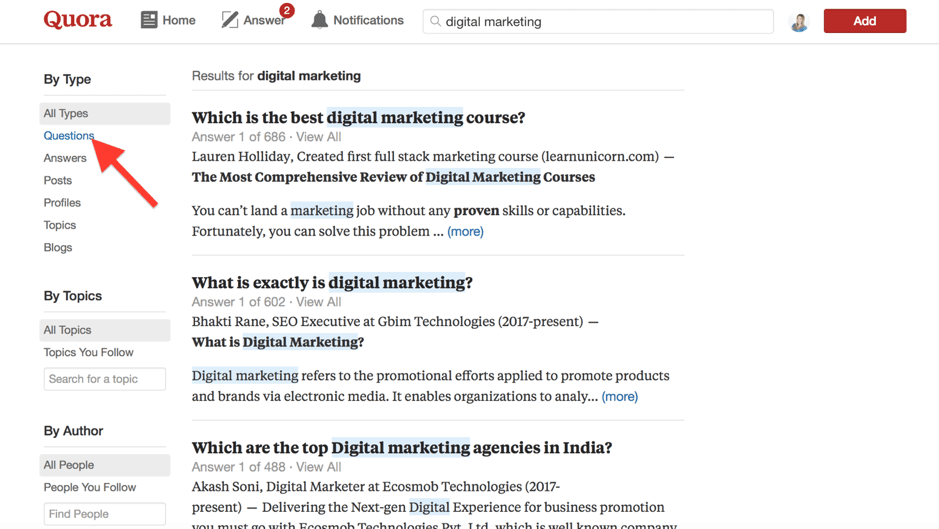Click the Search for a topic field
Image resolution: width=939 pixels, height=529 pixels.
coord(104,379)
